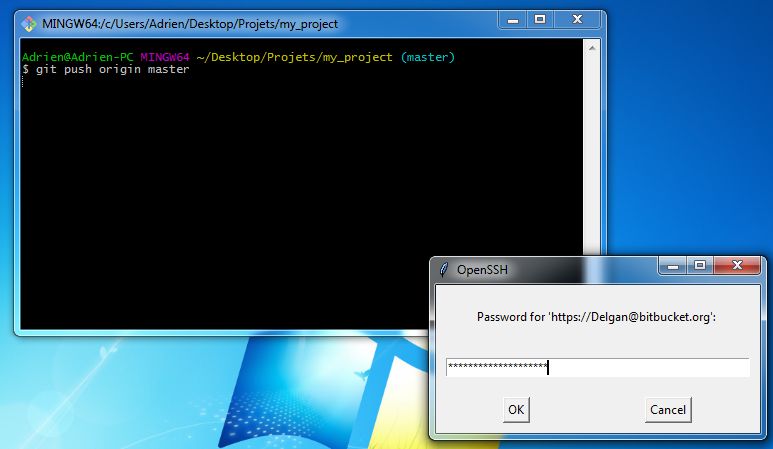Screen dimensions: 773x449
Task: Click 'Adrien@Adrien-PC' in the terminal prompt
Action: (77, 57)
